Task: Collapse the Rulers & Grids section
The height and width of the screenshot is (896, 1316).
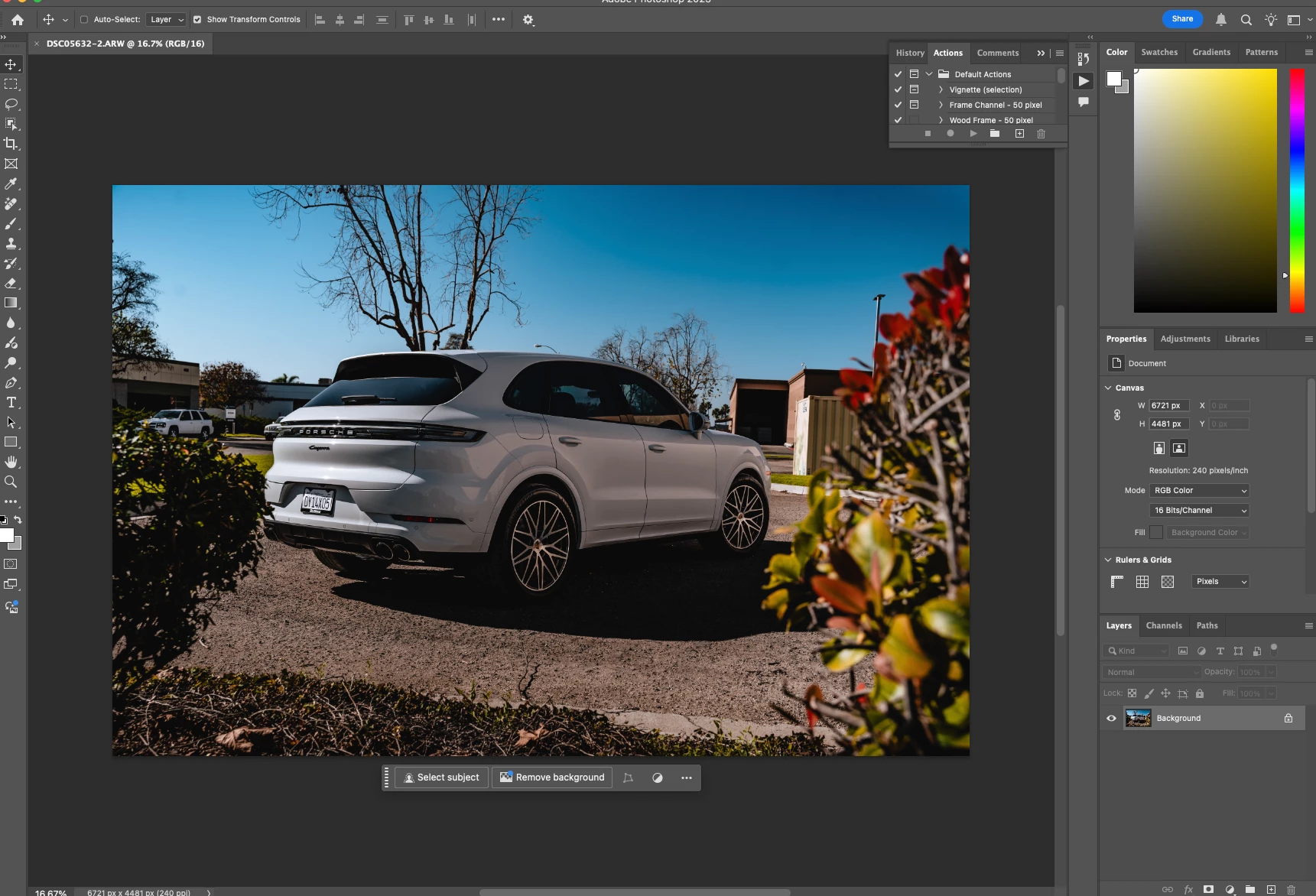Action: click(x=1108, y=560)
